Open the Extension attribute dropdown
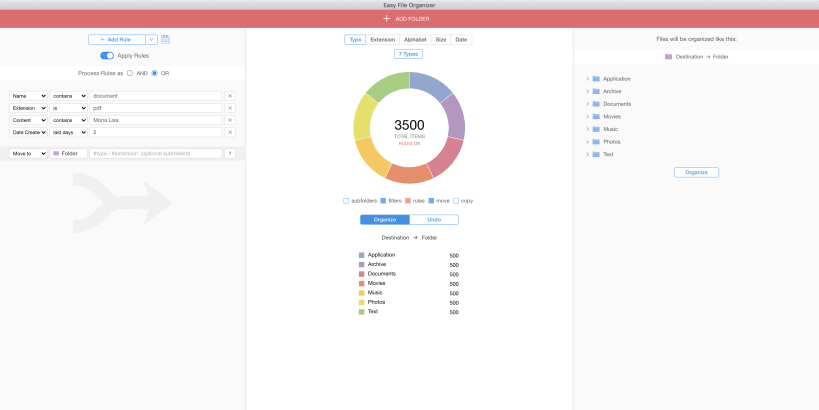Screen dimensions: 819x410 coord(28,108)
